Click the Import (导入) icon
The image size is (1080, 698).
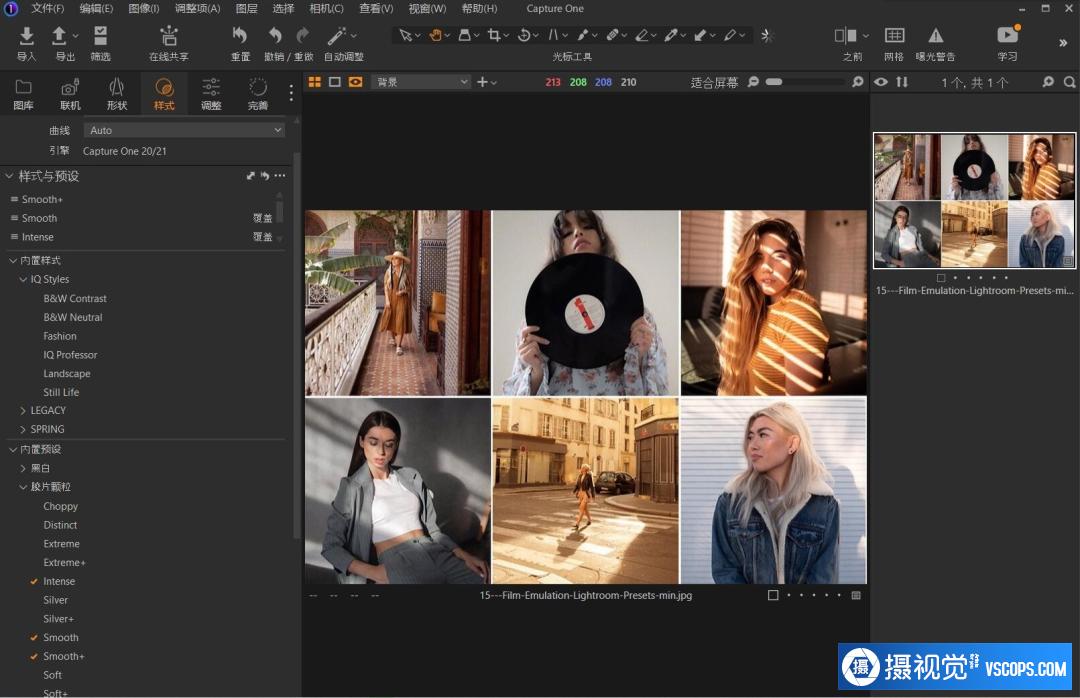pos(26,35)
